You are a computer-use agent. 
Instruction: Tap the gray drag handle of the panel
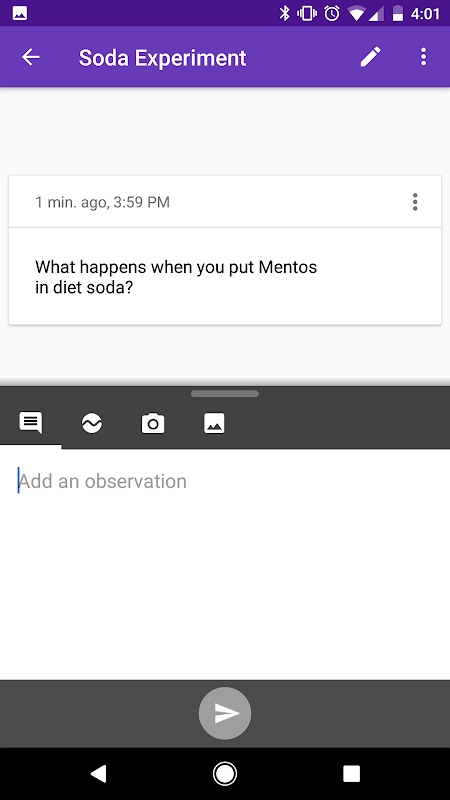point(224,393)
